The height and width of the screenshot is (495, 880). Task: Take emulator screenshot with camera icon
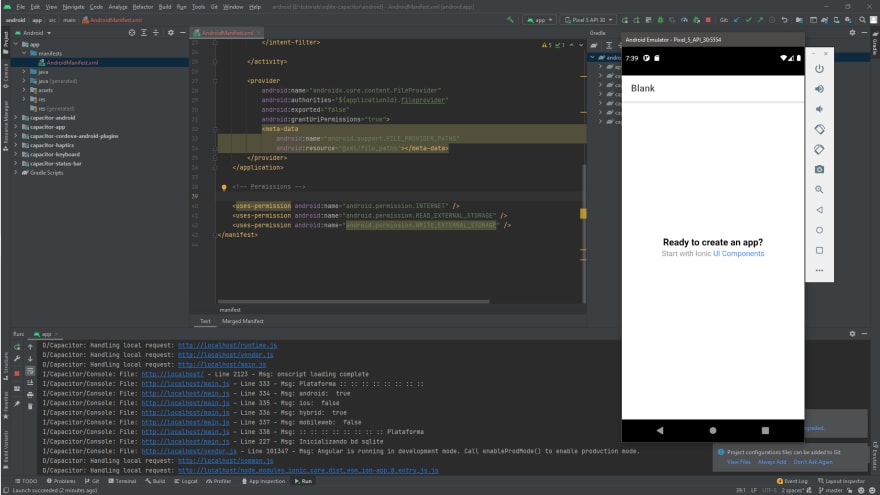819,169
